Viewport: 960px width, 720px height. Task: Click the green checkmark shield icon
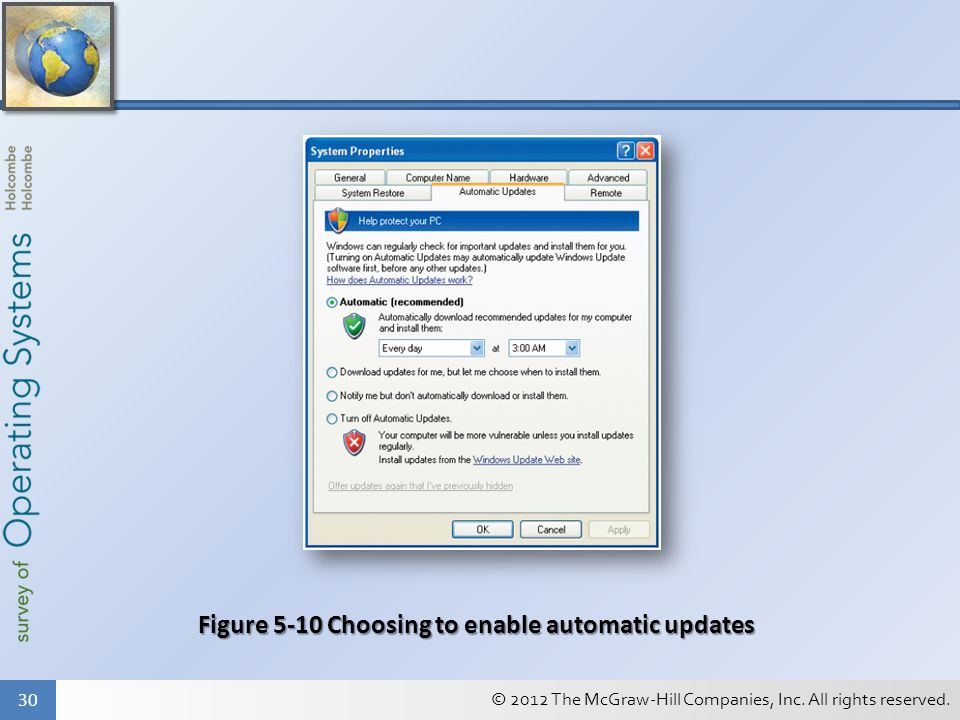[x=354, y=326]
